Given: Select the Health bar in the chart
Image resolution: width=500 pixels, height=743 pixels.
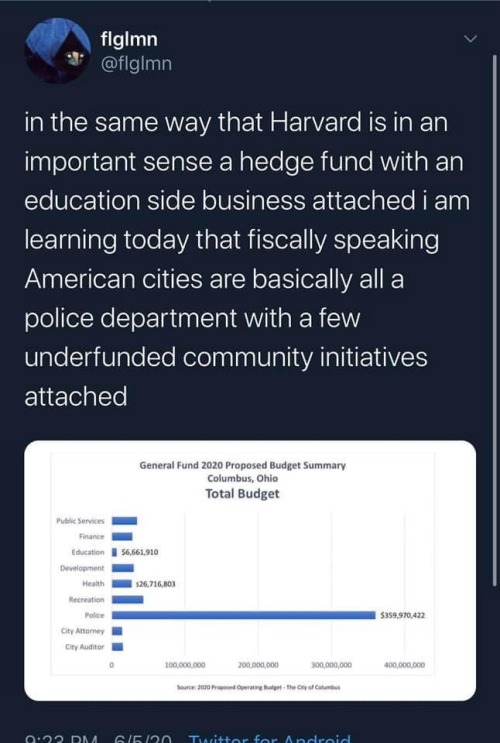Looking at the screenshot, I should (x=122, y=584).
